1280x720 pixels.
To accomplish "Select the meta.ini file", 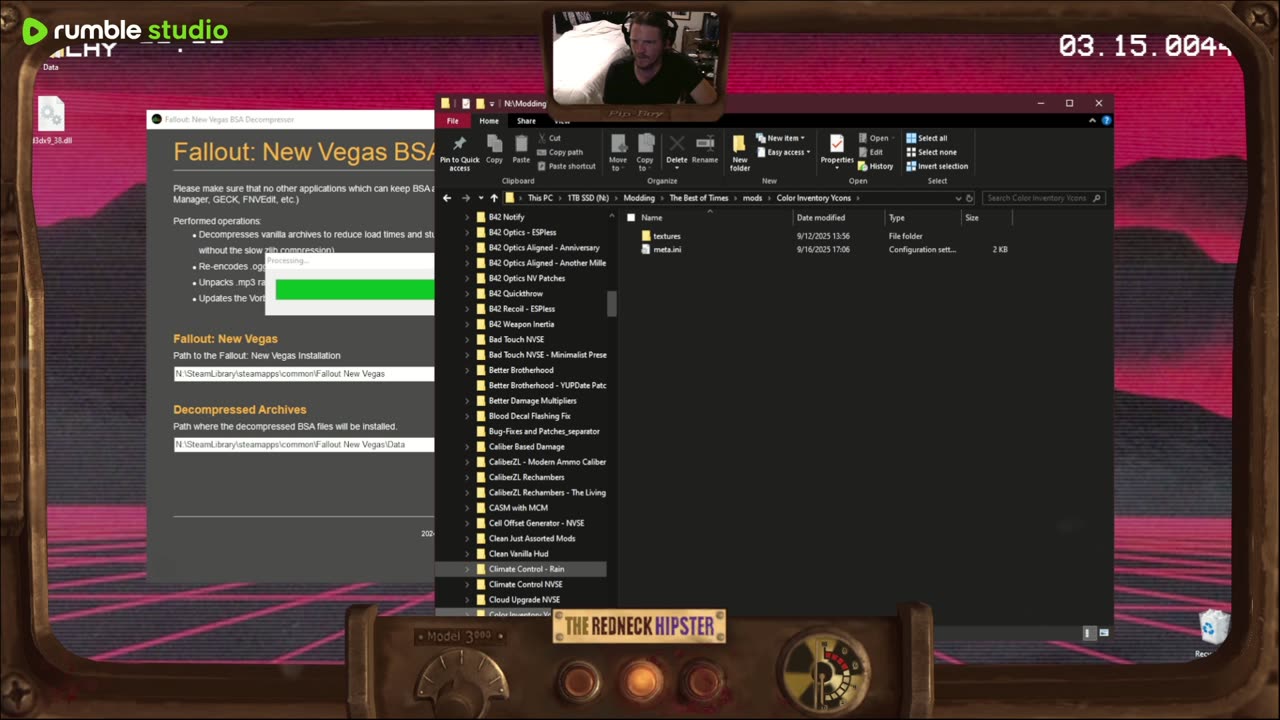I will [x=666, y=250].
